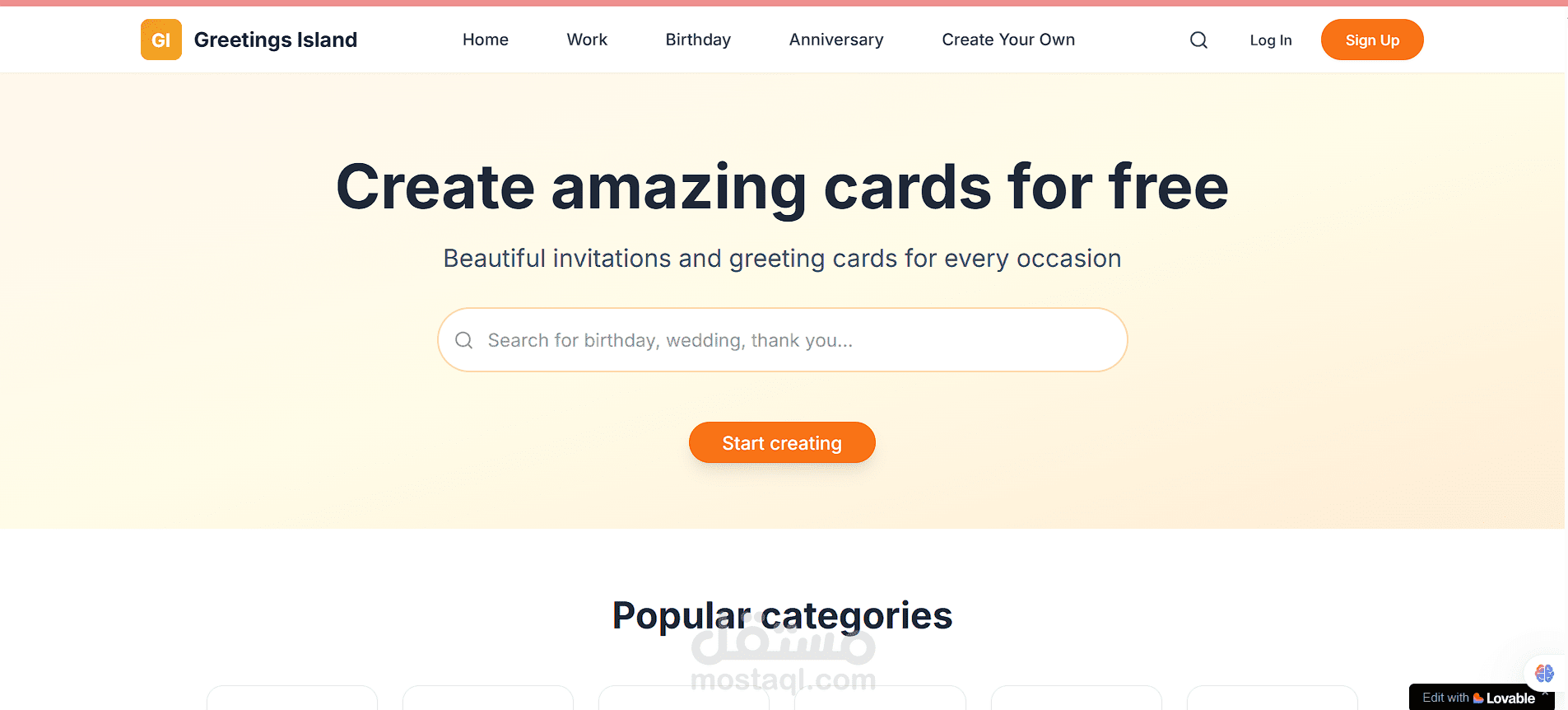Select the first category card under Popular categories

coord(292,698)
